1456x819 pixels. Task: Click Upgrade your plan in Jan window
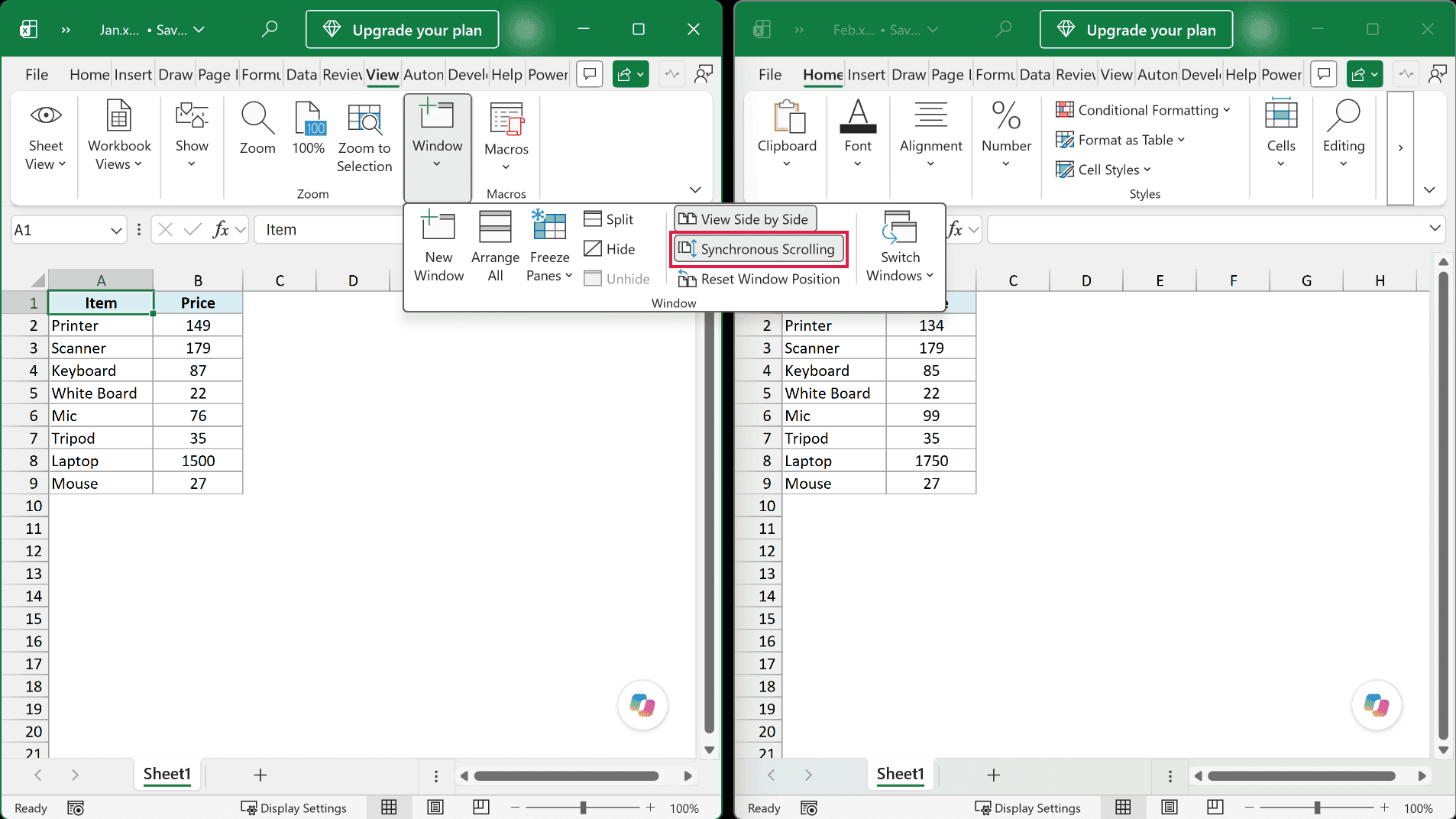click(x=403, y=30)
